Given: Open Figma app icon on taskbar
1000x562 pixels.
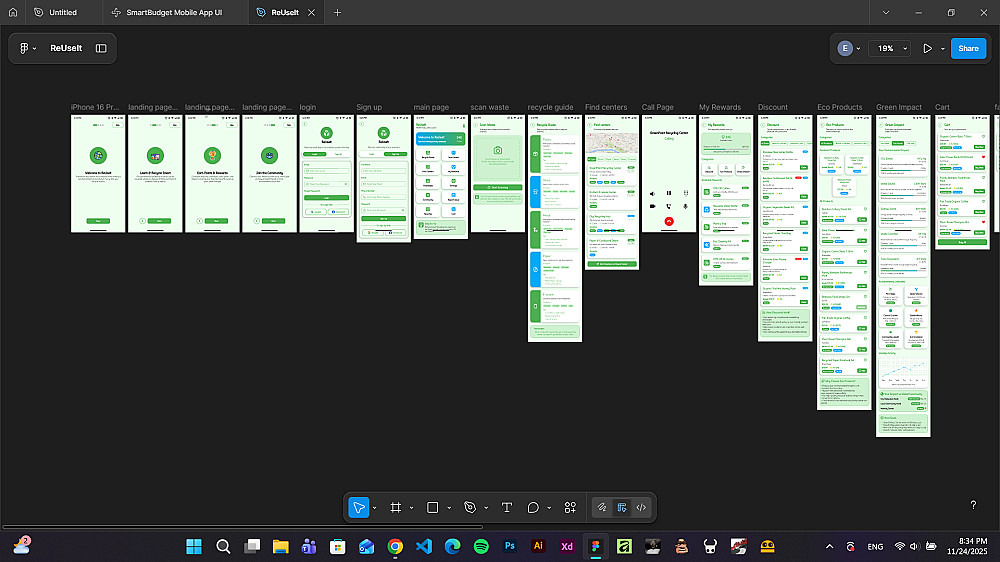Looking at the screenshot, I should coord(596,546).
